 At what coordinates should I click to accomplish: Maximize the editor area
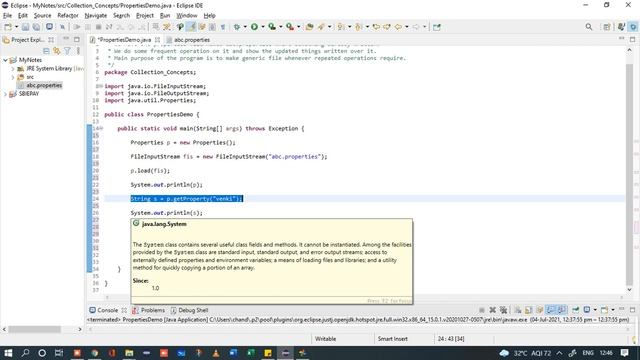pyautogui.click(x=632, y=39)
